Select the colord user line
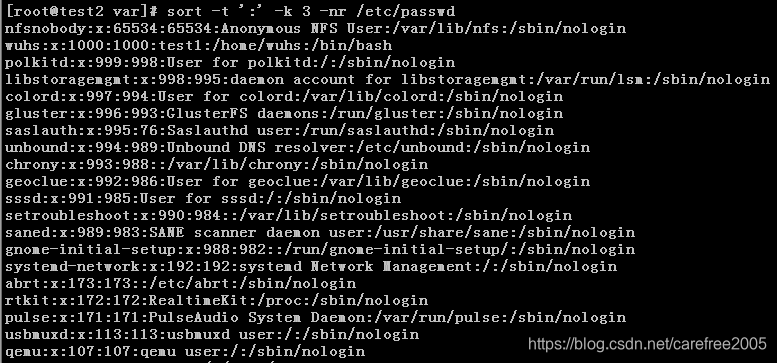Viewport: 777px width, 363px height. tap(284, 97)
